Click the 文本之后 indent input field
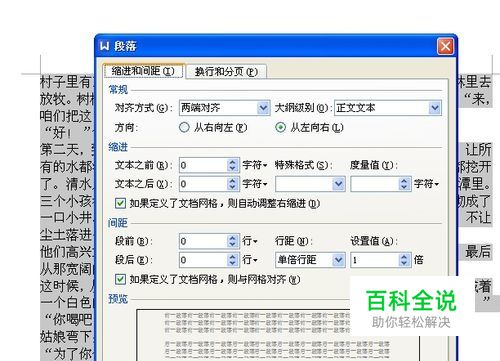Viewport: 500px width, 361px height. [203, 184]
